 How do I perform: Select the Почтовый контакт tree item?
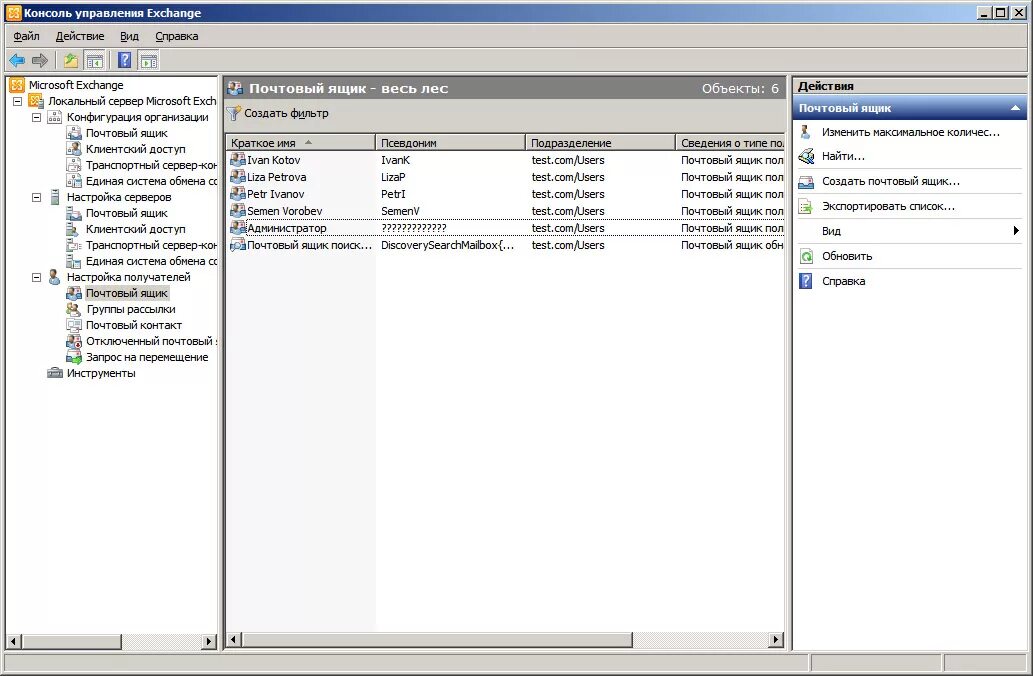coord(134,325)
